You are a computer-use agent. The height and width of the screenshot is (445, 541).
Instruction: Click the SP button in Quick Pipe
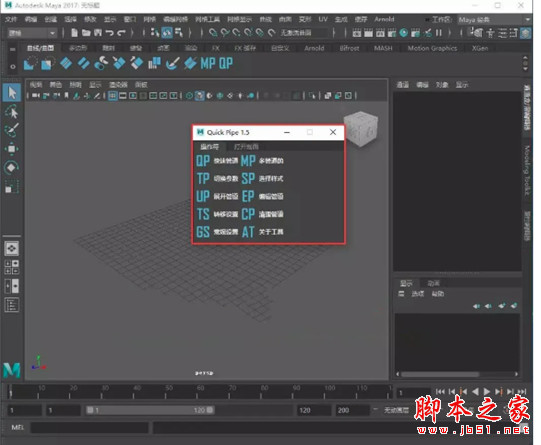point(248,178)
